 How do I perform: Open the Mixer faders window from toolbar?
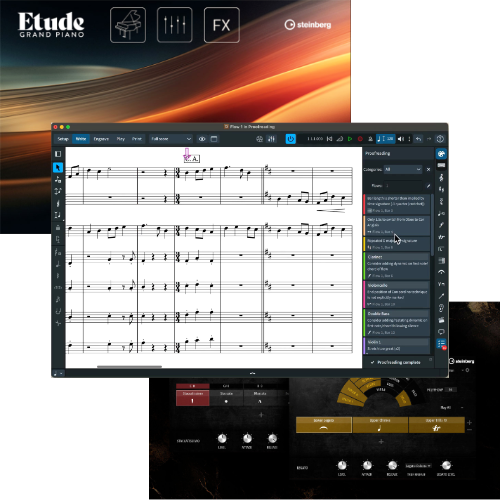coord(272,139)
